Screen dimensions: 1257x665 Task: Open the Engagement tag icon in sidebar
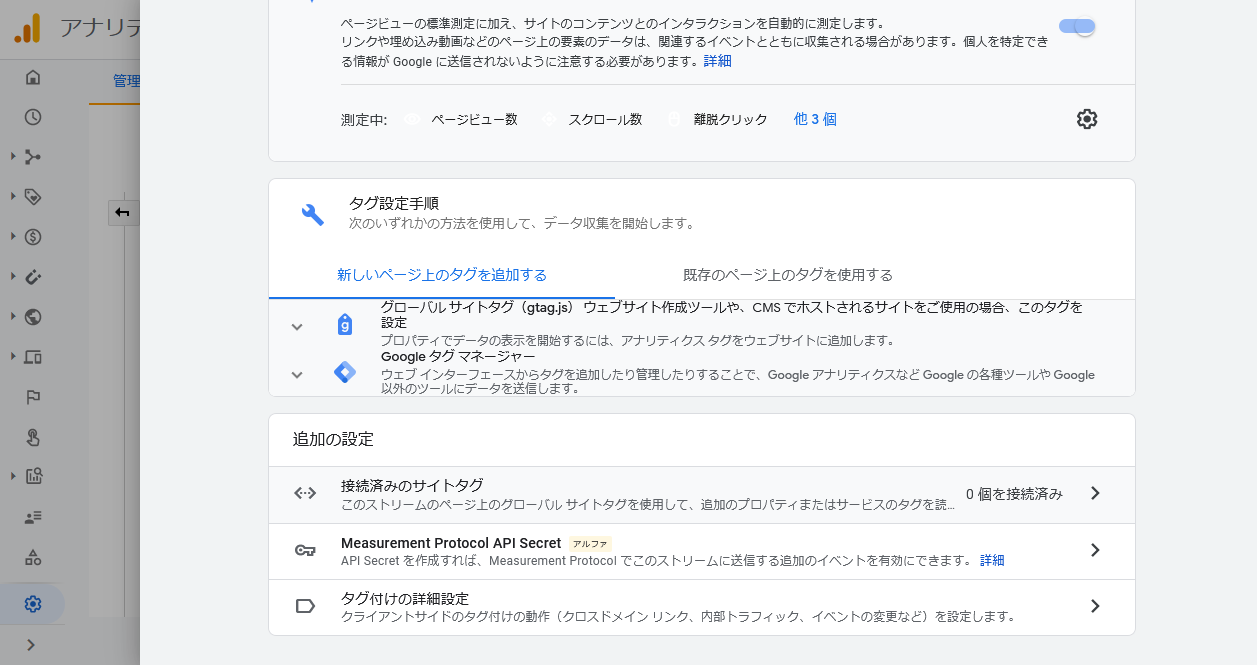click(x=33, y=197)
